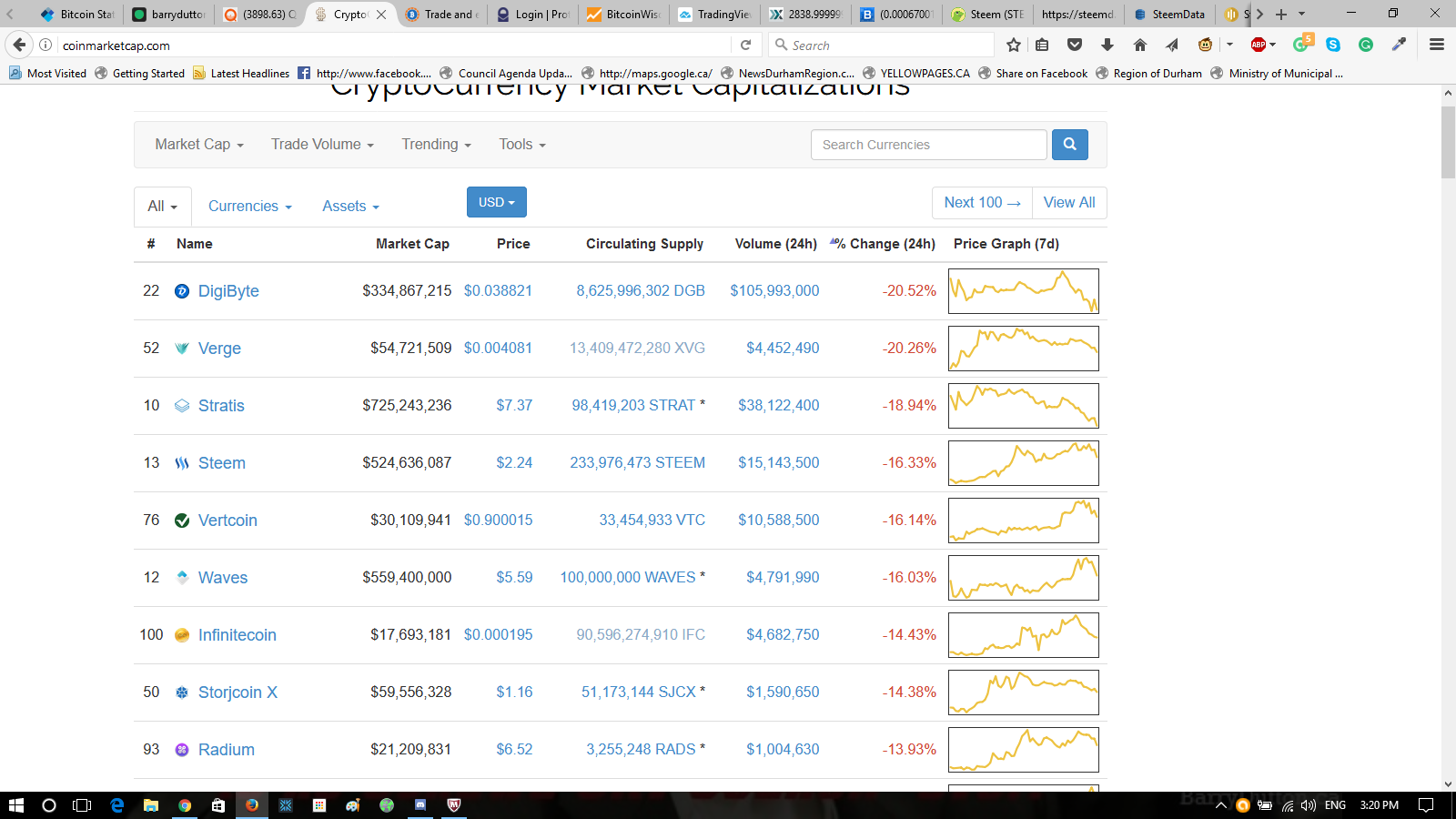Open the Firefox hamburger menu
This screenshot has width=1456, height=819.
(1437, 45)
